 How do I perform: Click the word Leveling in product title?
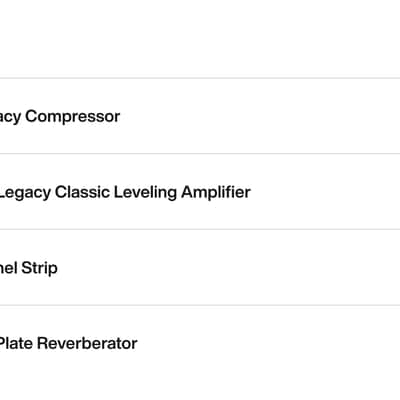tap(145, 192)
